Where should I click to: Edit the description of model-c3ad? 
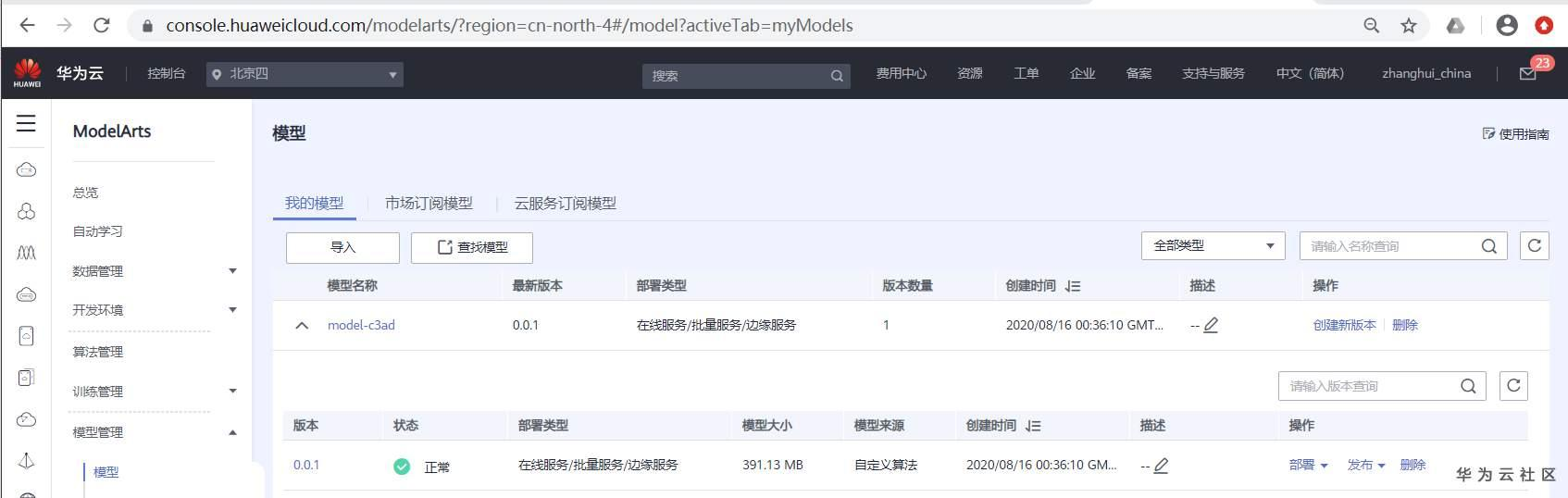[1211, 325]
